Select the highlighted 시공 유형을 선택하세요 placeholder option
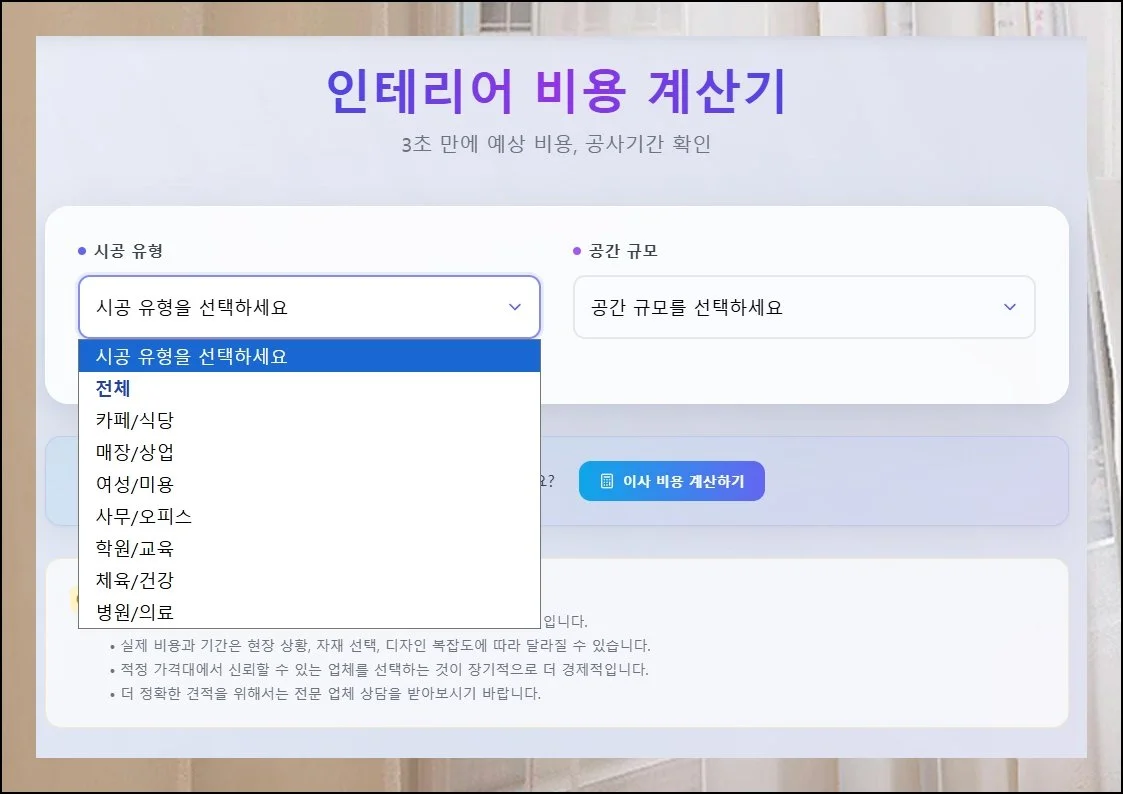 309,356
